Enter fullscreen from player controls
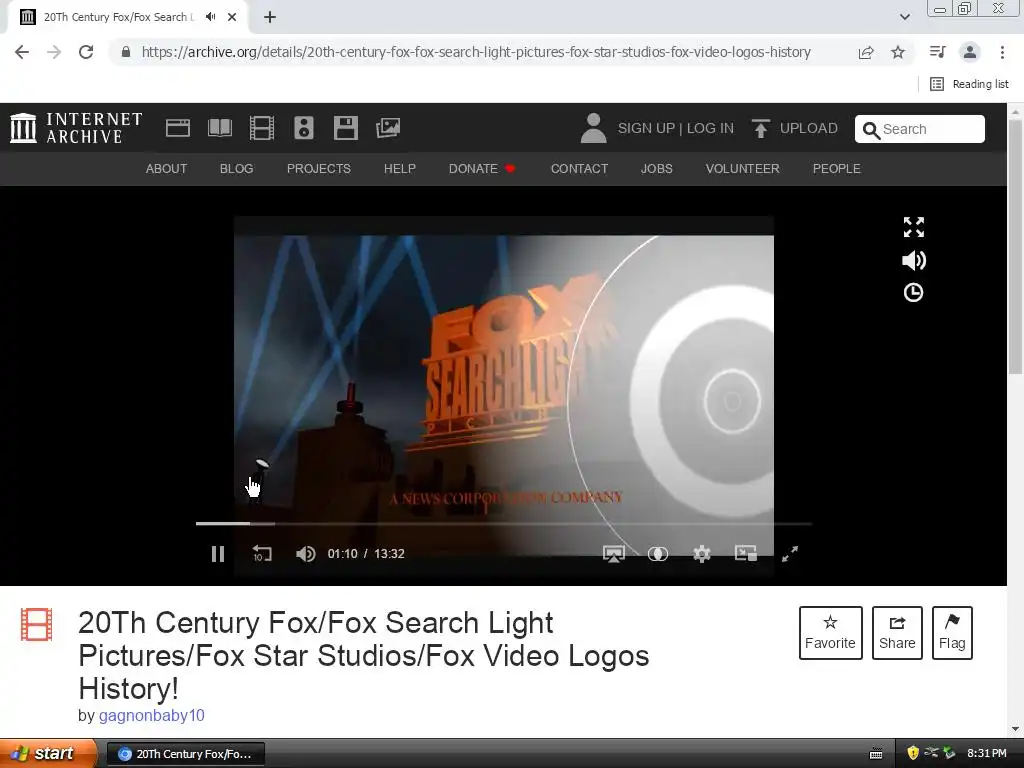The height and width of the screenshot is (768, 1024). point(790,554)
